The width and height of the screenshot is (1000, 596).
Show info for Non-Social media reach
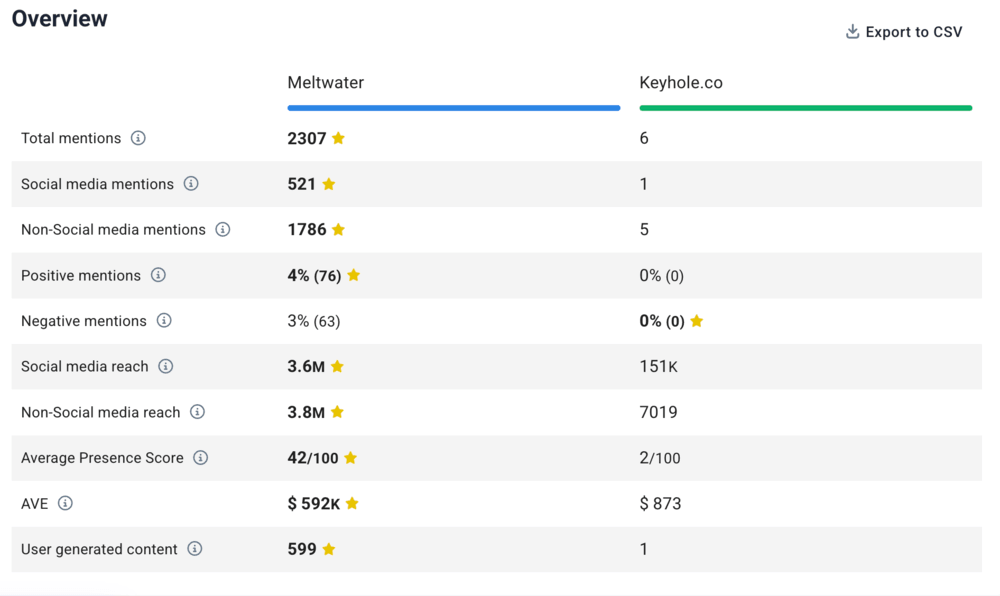point(198,412)
